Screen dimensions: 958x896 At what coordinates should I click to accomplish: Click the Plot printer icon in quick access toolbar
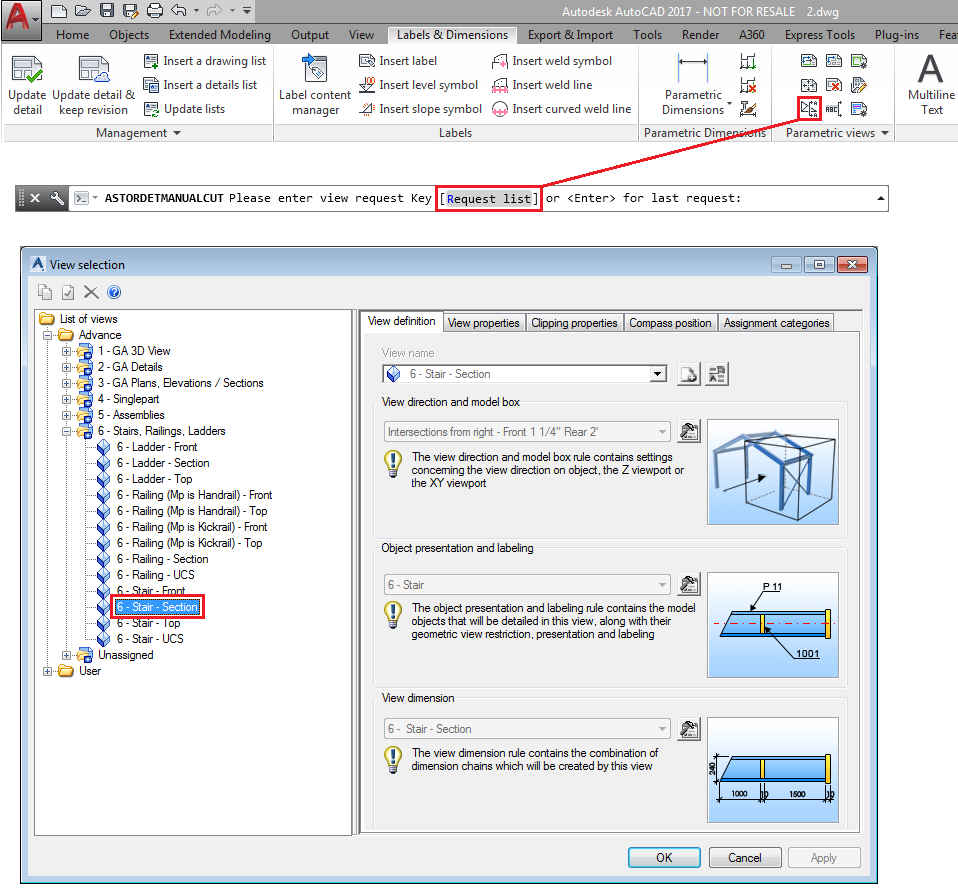pyautogui.click(x=155, y=10)
